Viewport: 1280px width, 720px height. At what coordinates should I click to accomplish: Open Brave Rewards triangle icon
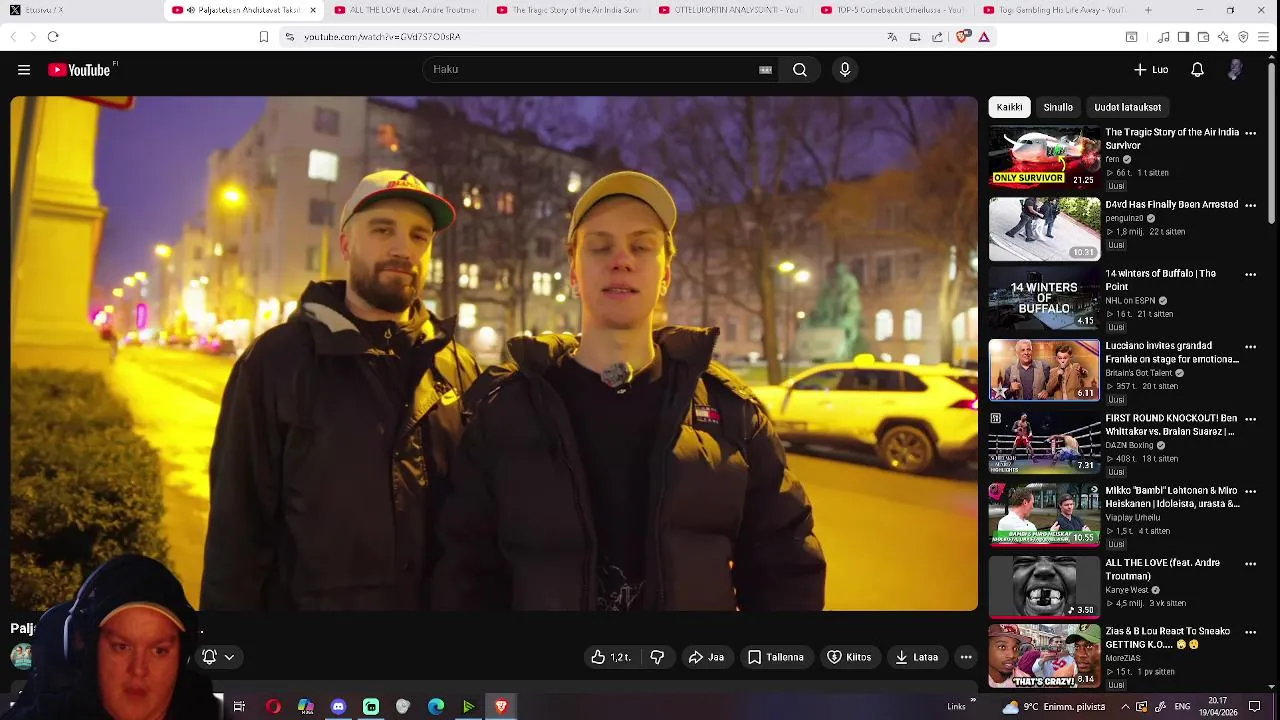[984, 37]
